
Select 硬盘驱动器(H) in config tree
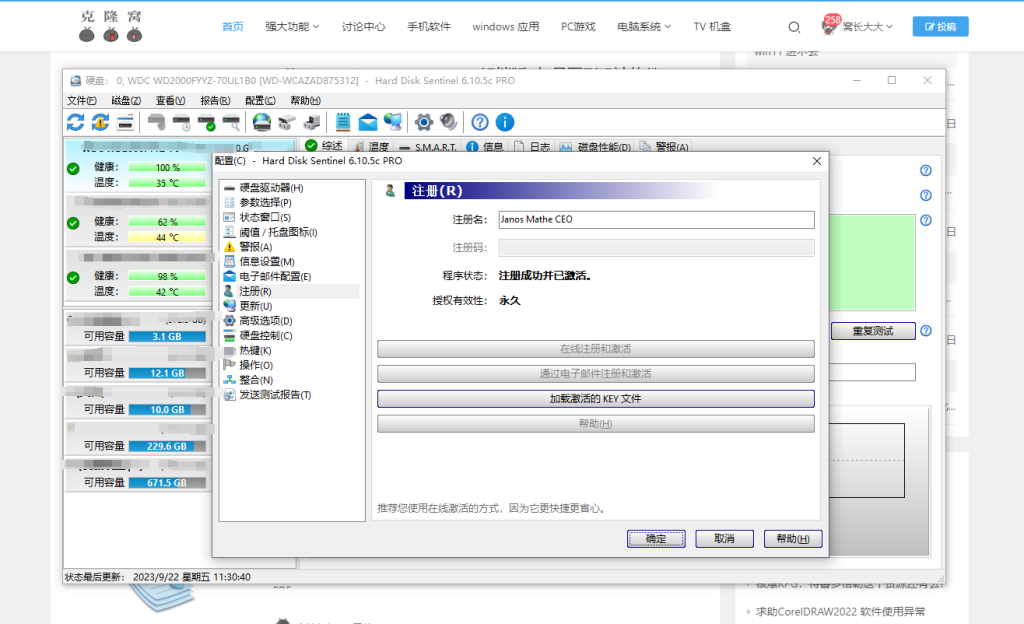tap(270, 188)
